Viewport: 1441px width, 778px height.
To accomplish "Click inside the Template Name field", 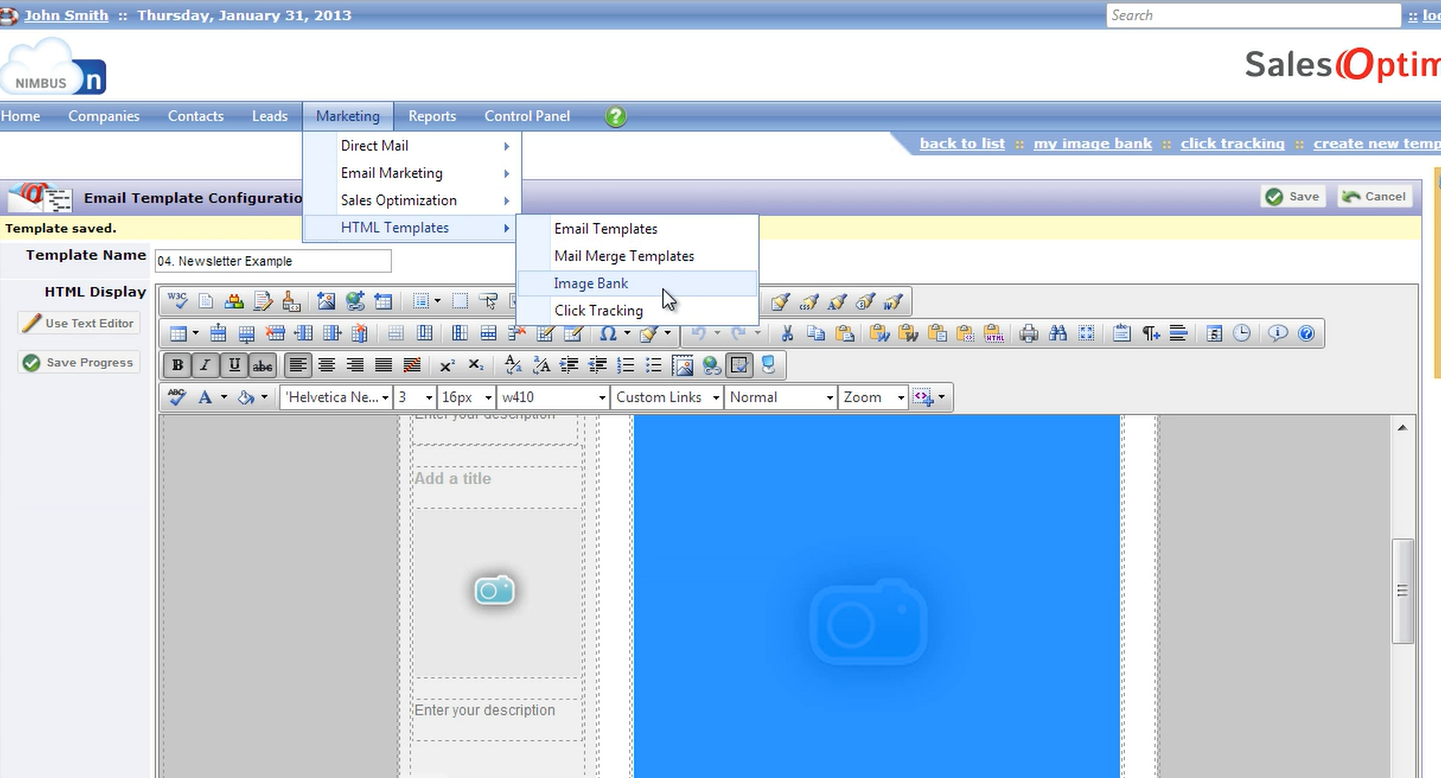I will (x=273, y=261).
